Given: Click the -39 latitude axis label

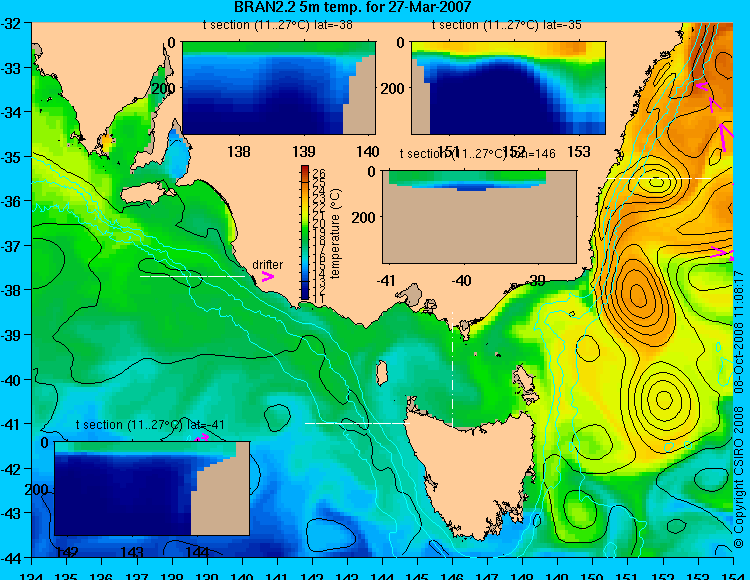Looking at the screenshot, I should (11, 335).
